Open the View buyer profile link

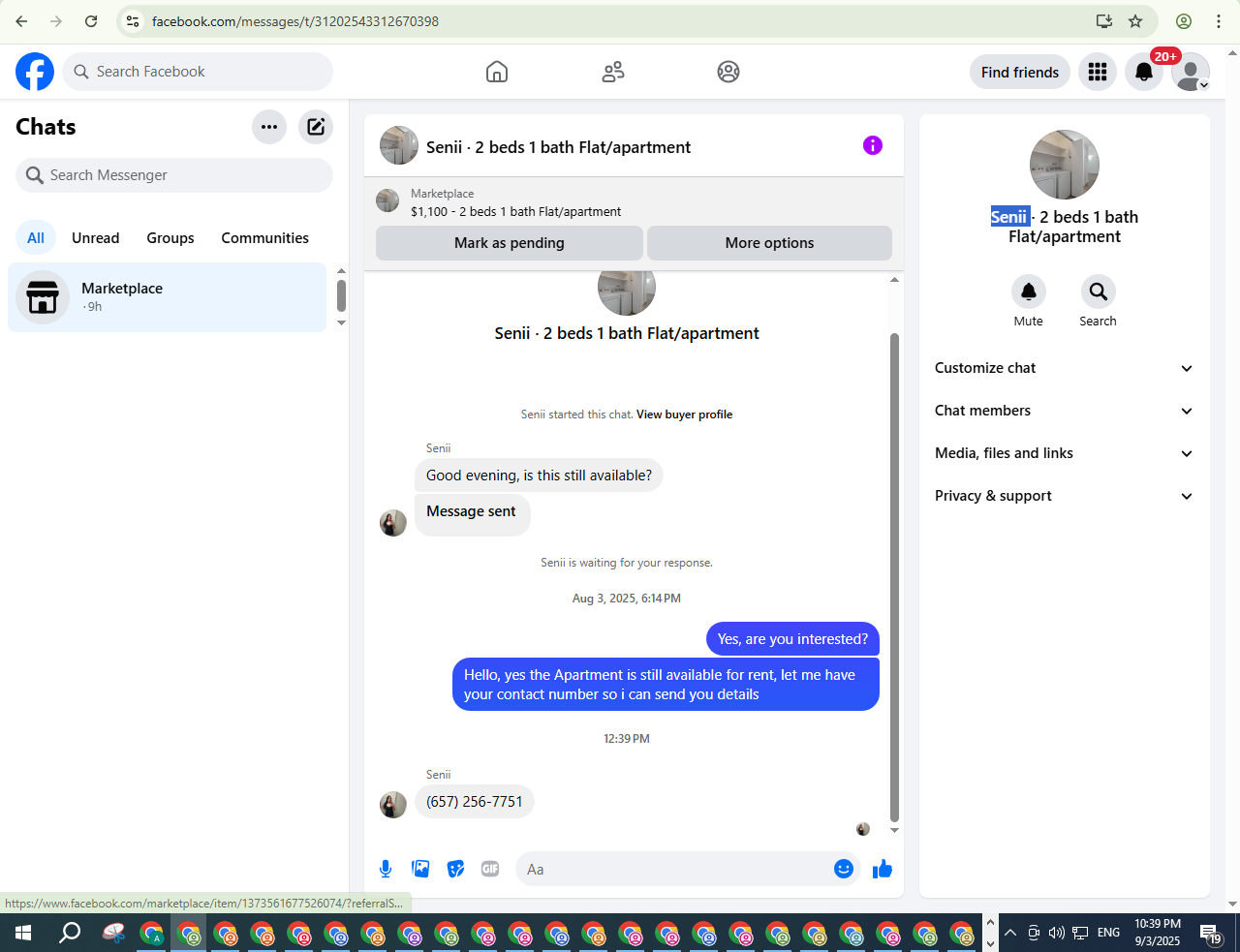[684, 415]
